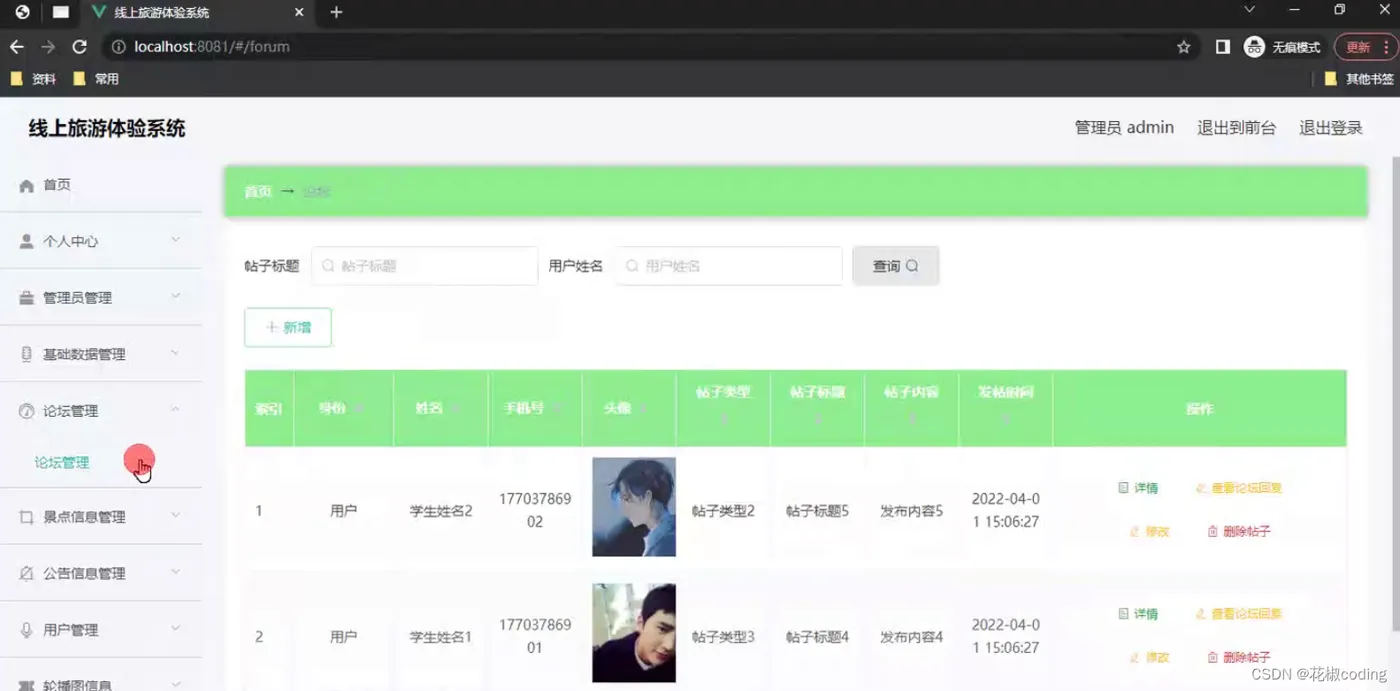Collapse the 论坛管理 parent menu
Screen dimensions: 1400x691
pos(100,411)
